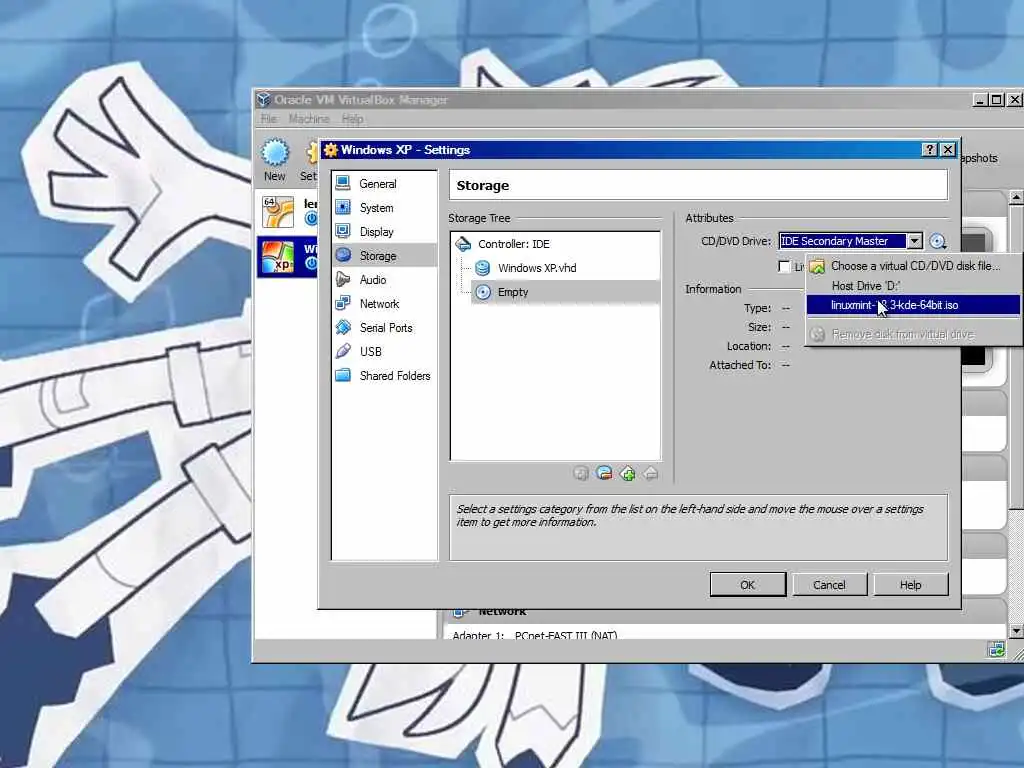The image size is (1024, 768).
Task: Select the Empty optical drive entry
Action: tap(565, 292)
